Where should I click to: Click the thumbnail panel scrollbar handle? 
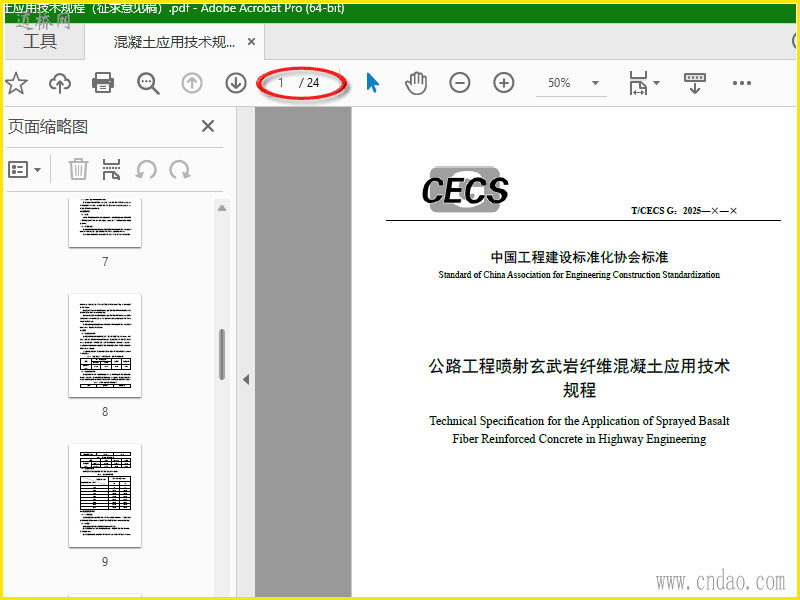[222, 355]
